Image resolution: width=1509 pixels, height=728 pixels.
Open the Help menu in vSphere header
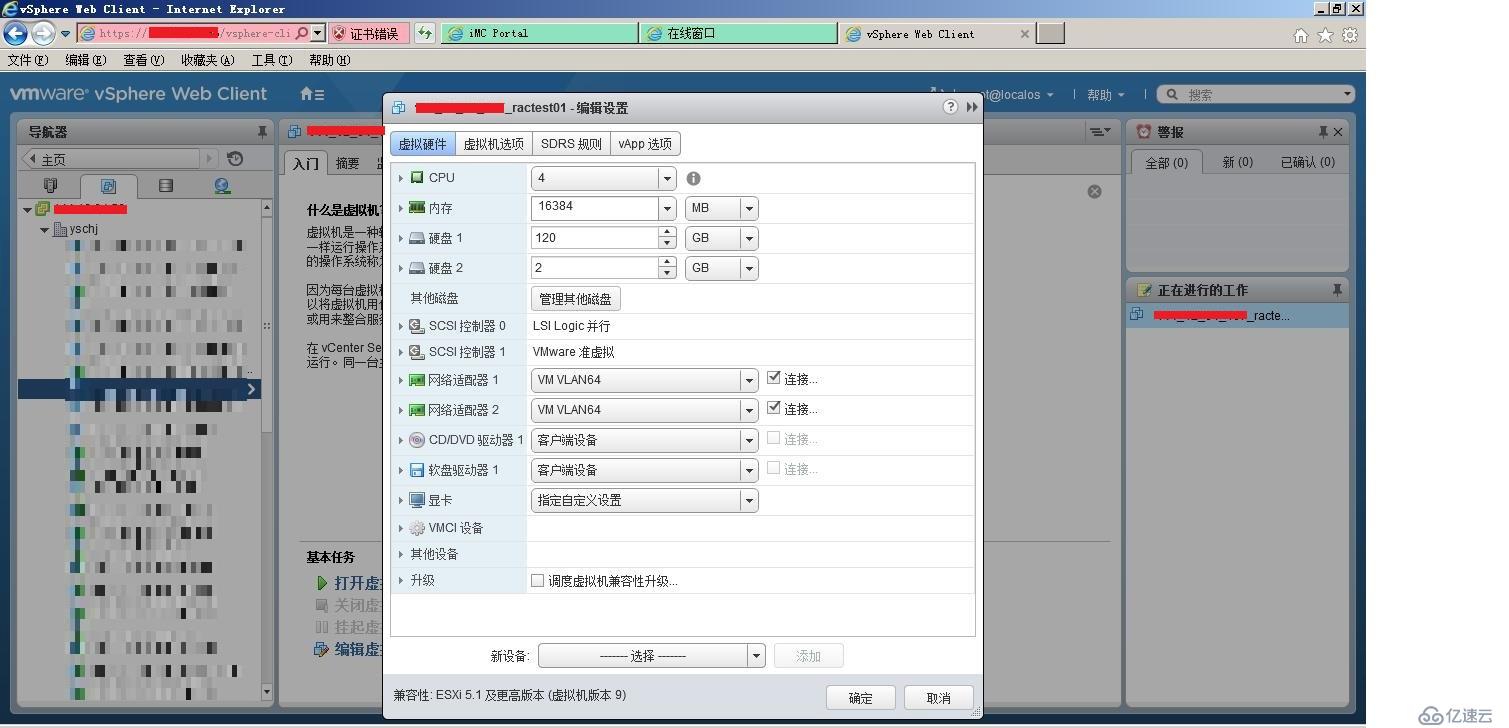[1105, 94]
